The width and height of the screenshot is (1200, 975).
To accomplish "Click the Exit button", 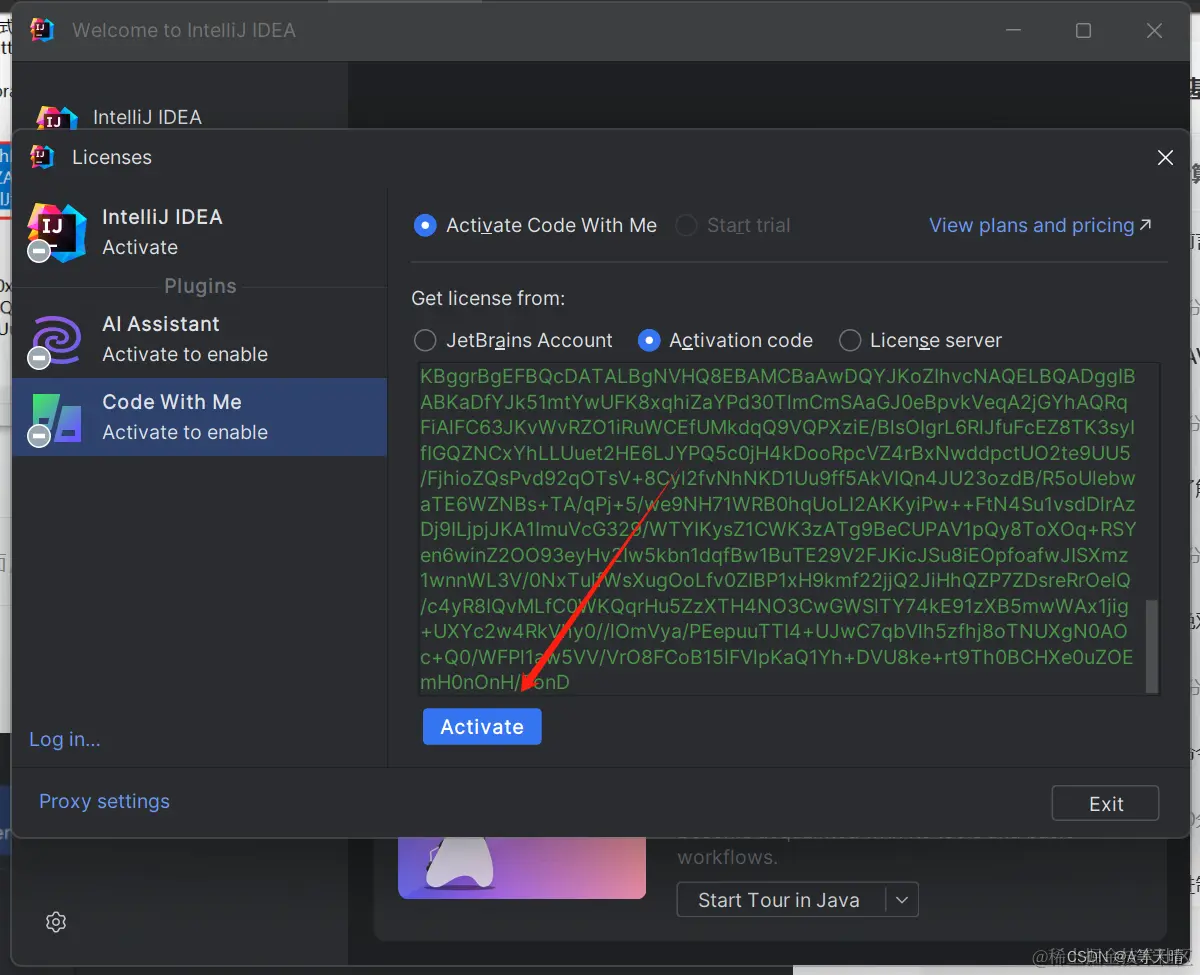I will [x=1105, y=804].
